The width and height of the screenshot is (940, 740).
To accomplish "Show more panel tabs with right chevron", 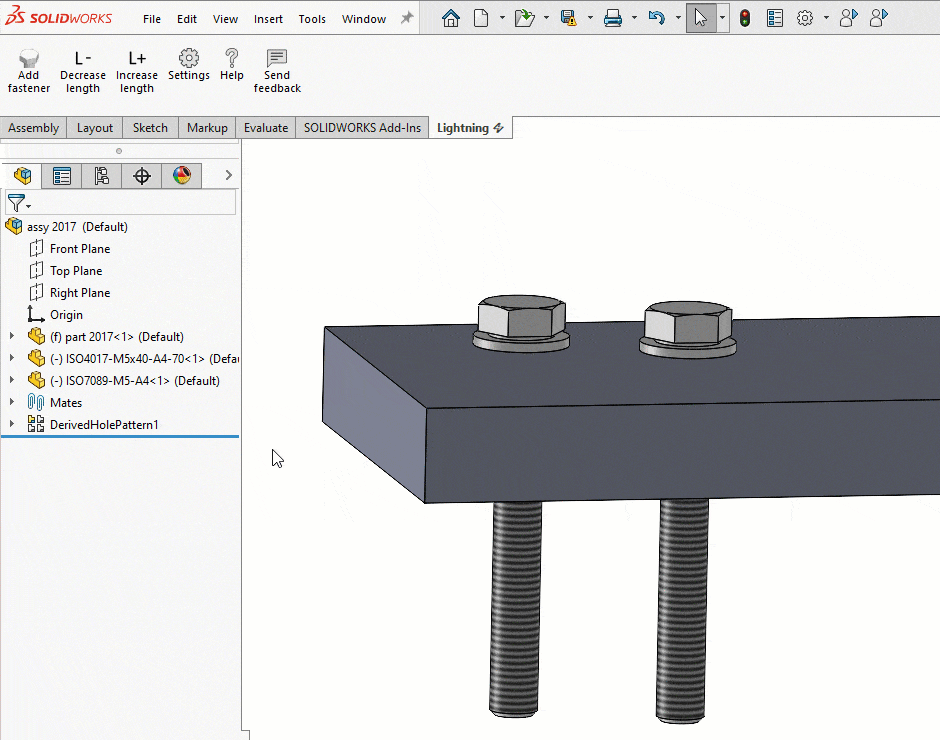I will (x=228, y=176).
